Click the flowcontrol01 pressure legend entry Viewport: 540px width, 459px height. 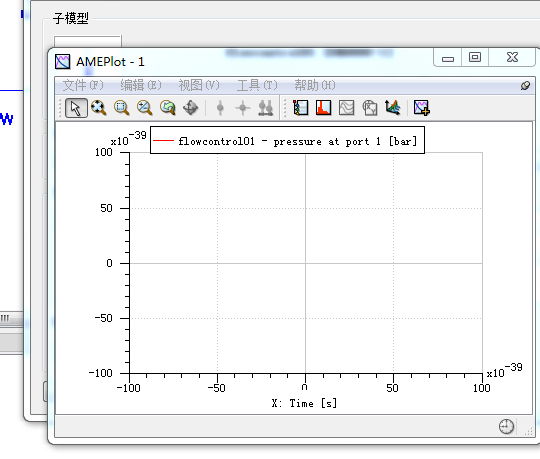pos(287,140)
